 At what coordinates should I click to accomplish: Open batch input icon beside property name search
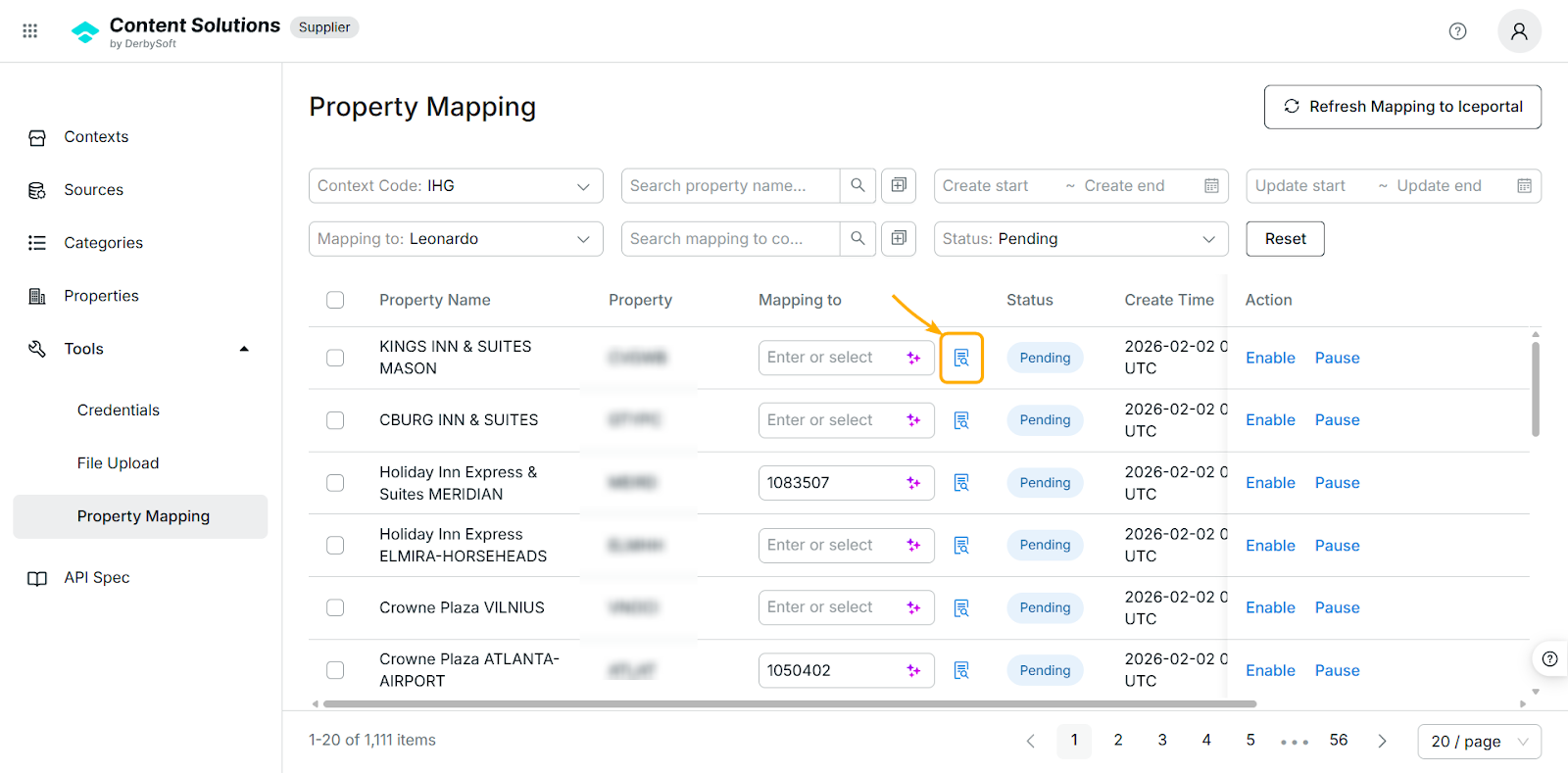[x=899, y=185]
